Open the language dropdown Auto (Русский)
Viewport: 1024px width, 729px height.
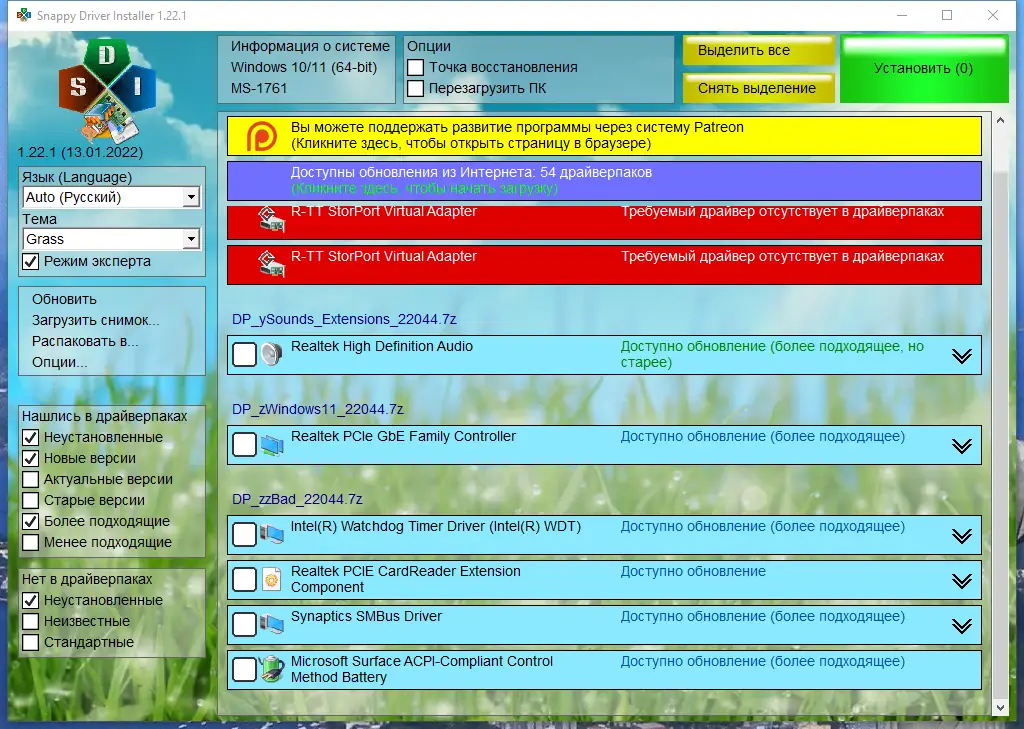point(111,197)
